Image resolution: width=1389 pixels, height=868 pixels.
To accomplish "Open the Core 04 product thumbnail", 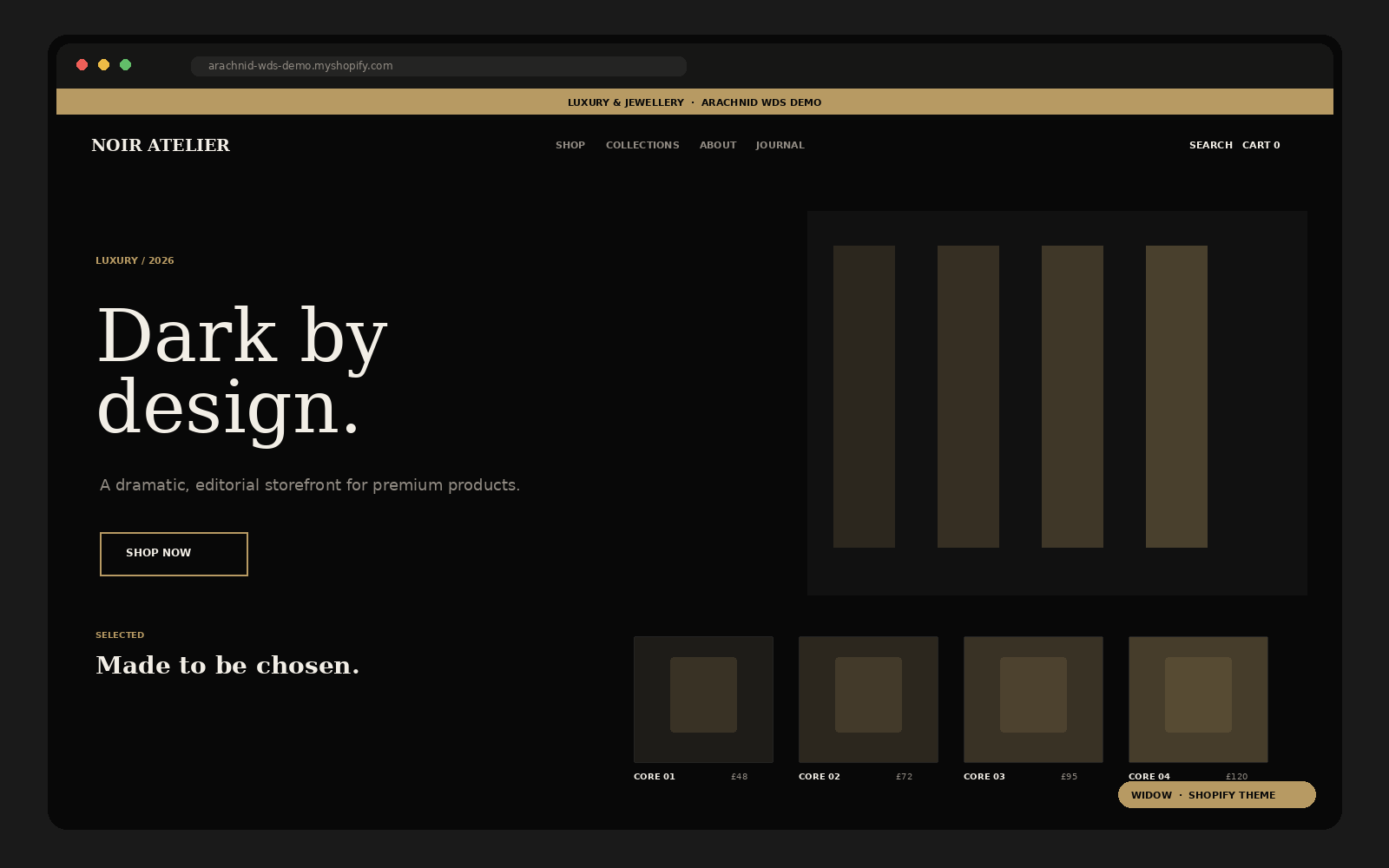I will [1198, 700].
